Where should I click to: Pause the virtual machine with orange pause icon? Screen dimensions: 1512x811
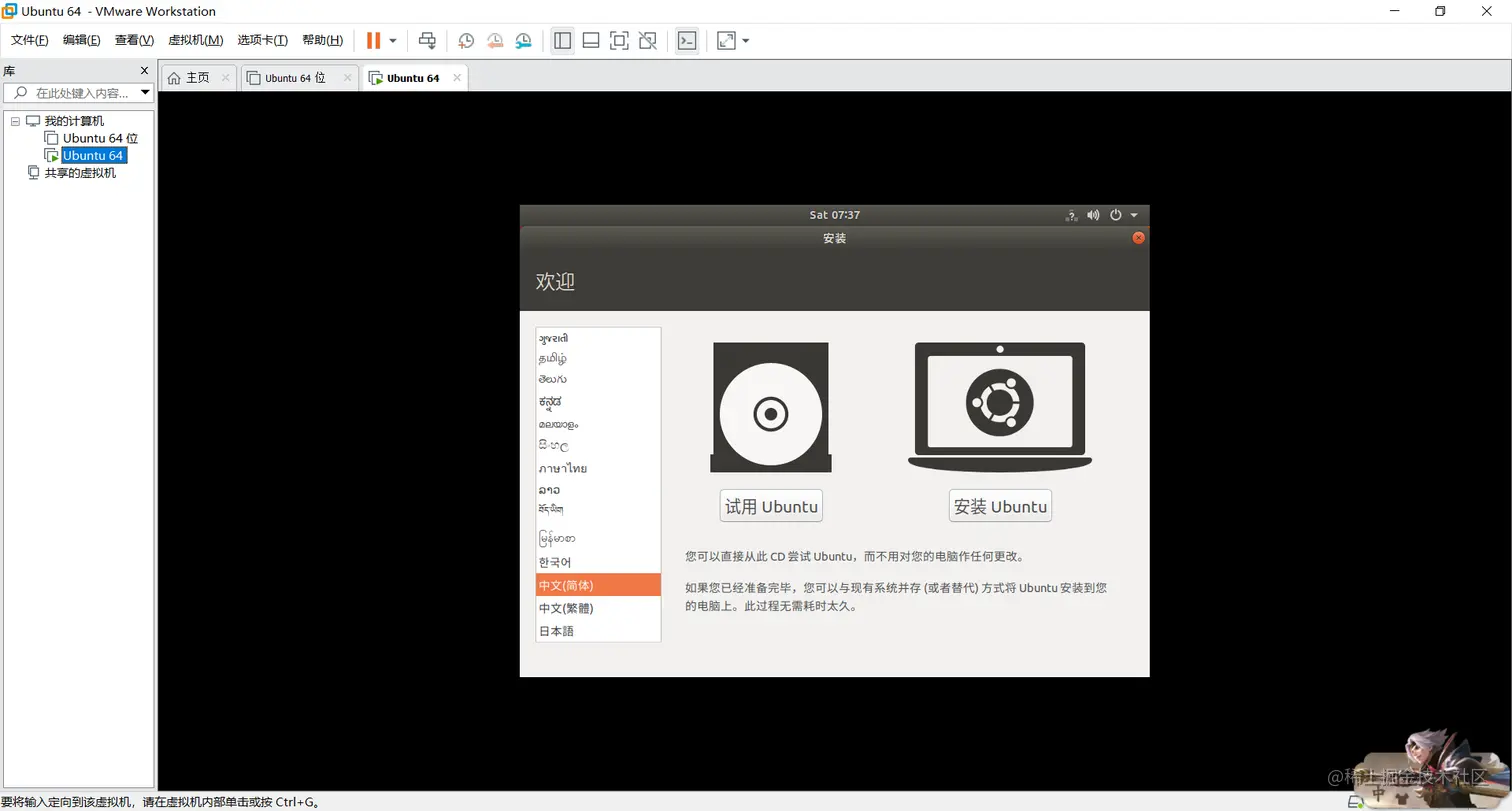pos(373,40)
